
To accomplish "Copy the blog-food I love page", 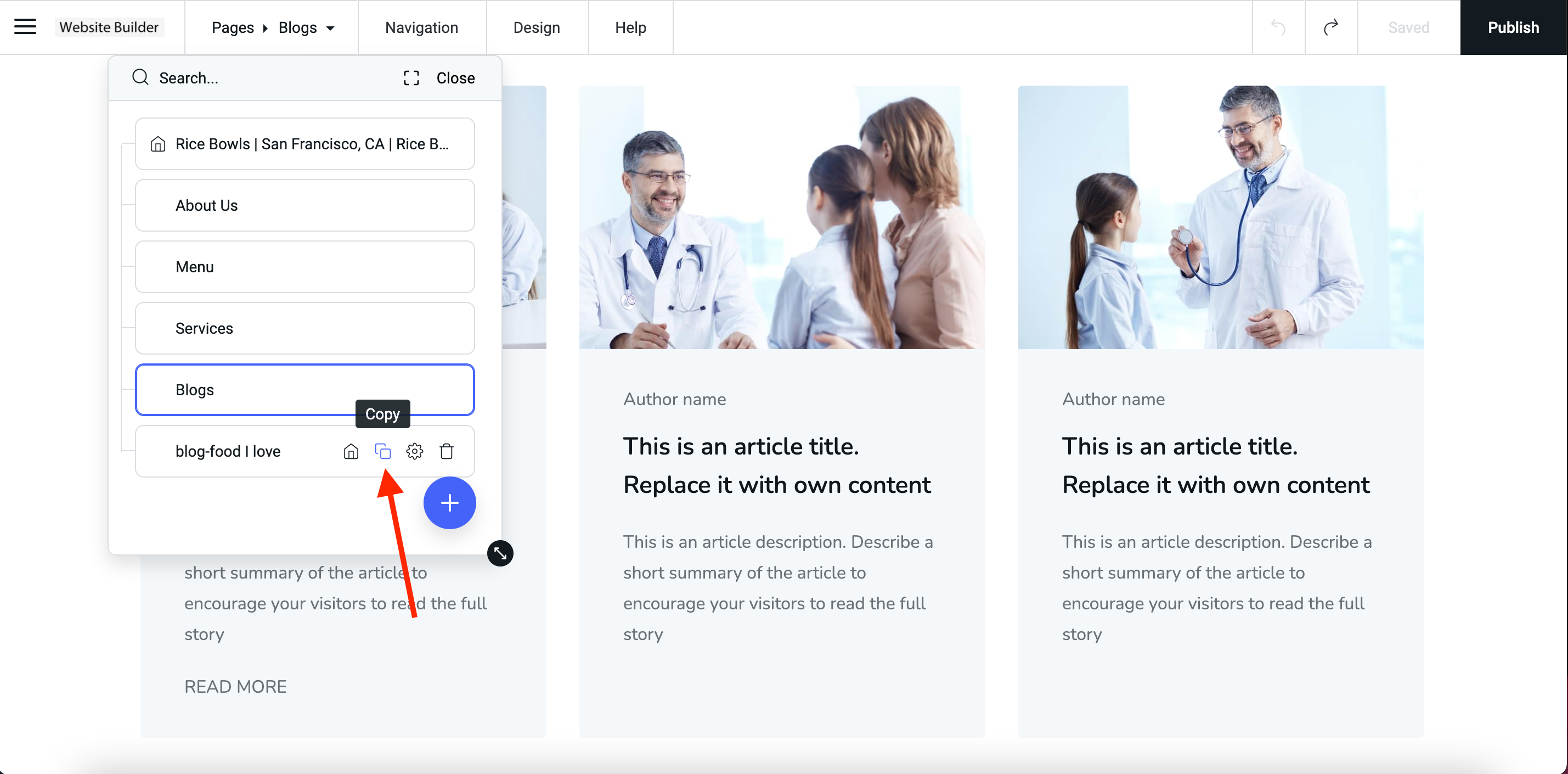I will (382, 451).
